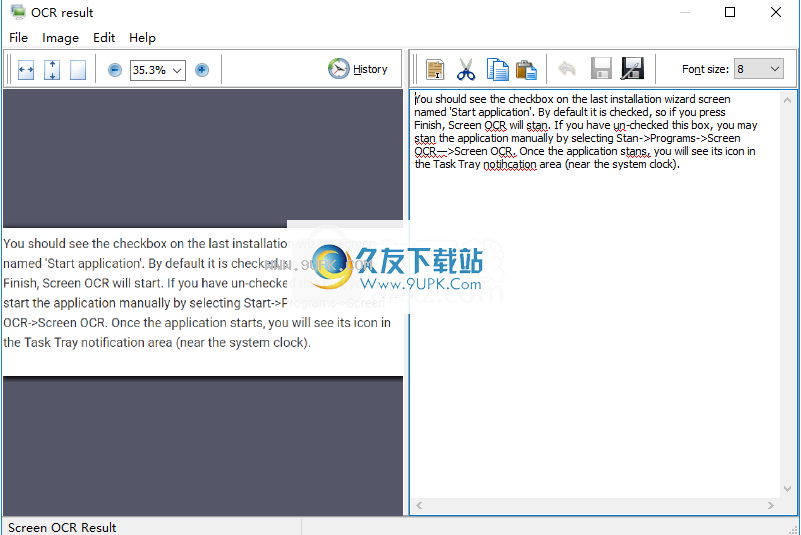Click the 'Screen OCR Result' status bar text
Image resolution: width=801 pixels, height=535 pixels.
62,527
